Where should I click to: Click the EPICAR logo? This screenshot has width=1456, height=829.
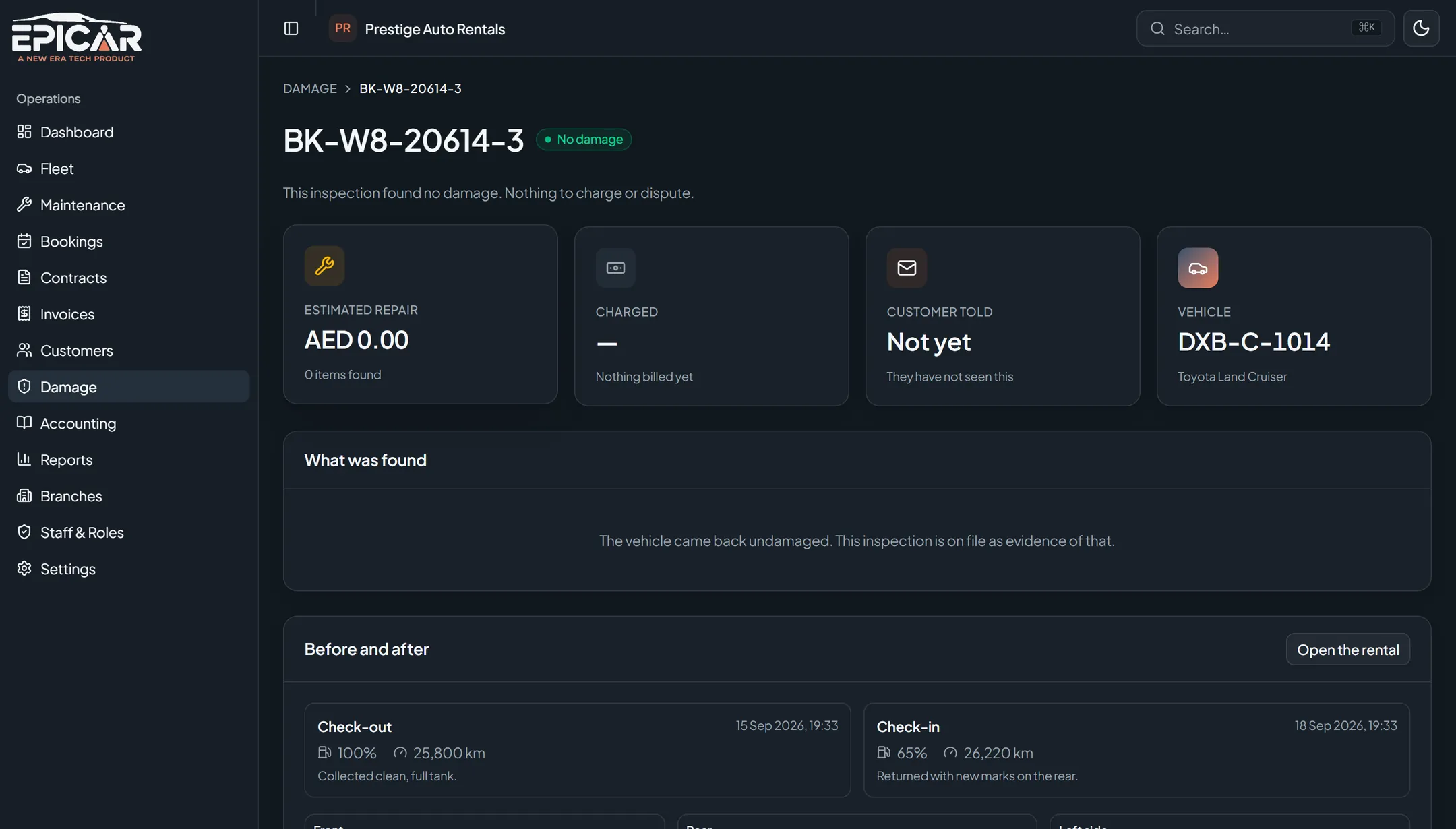coord(76,38)
